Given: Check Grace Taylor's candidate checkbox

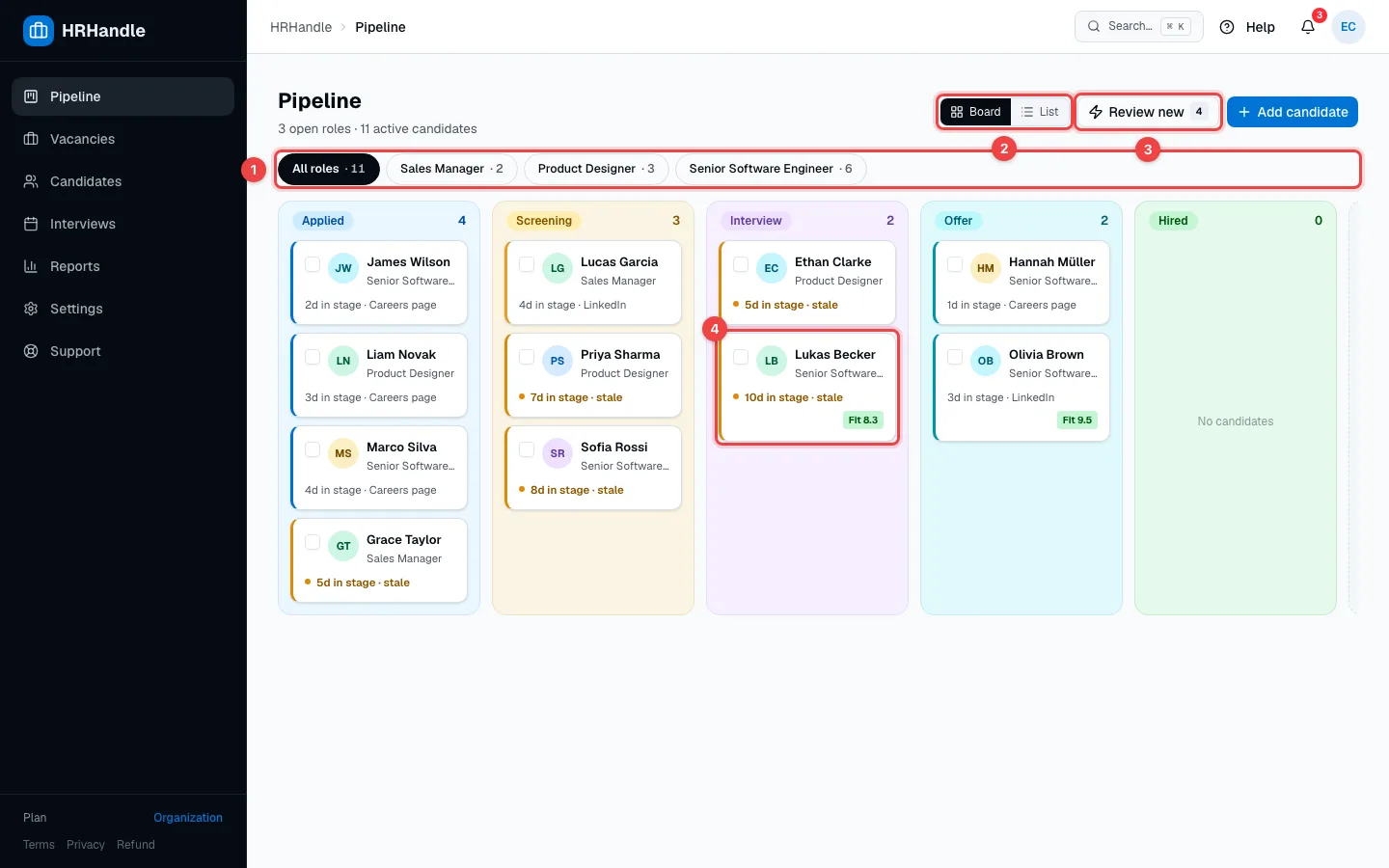Looking at the screenshot, I should point(313,542).
